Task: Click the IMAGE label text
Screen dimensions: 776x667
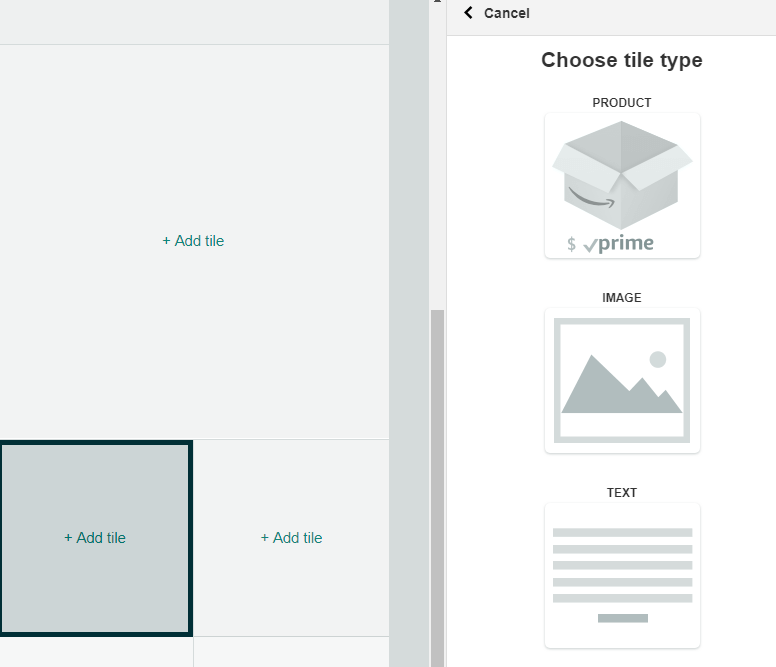Action: tap(622, 298)
